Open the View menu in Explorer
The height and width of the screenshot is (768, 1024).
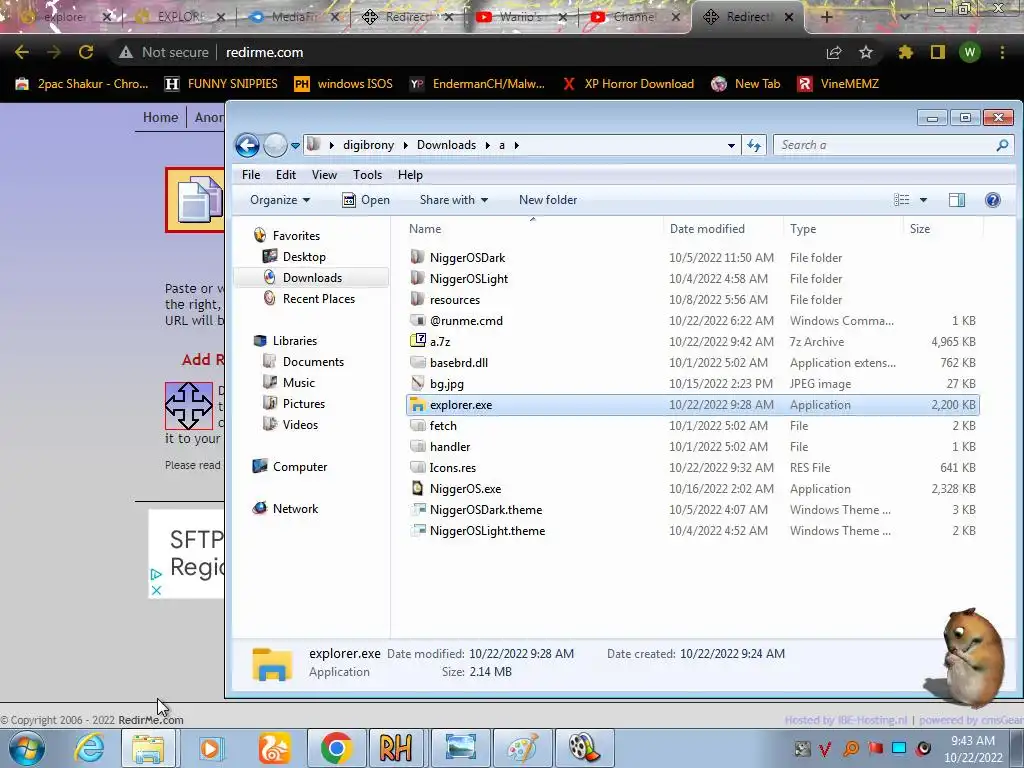click(x=324, y=174)
